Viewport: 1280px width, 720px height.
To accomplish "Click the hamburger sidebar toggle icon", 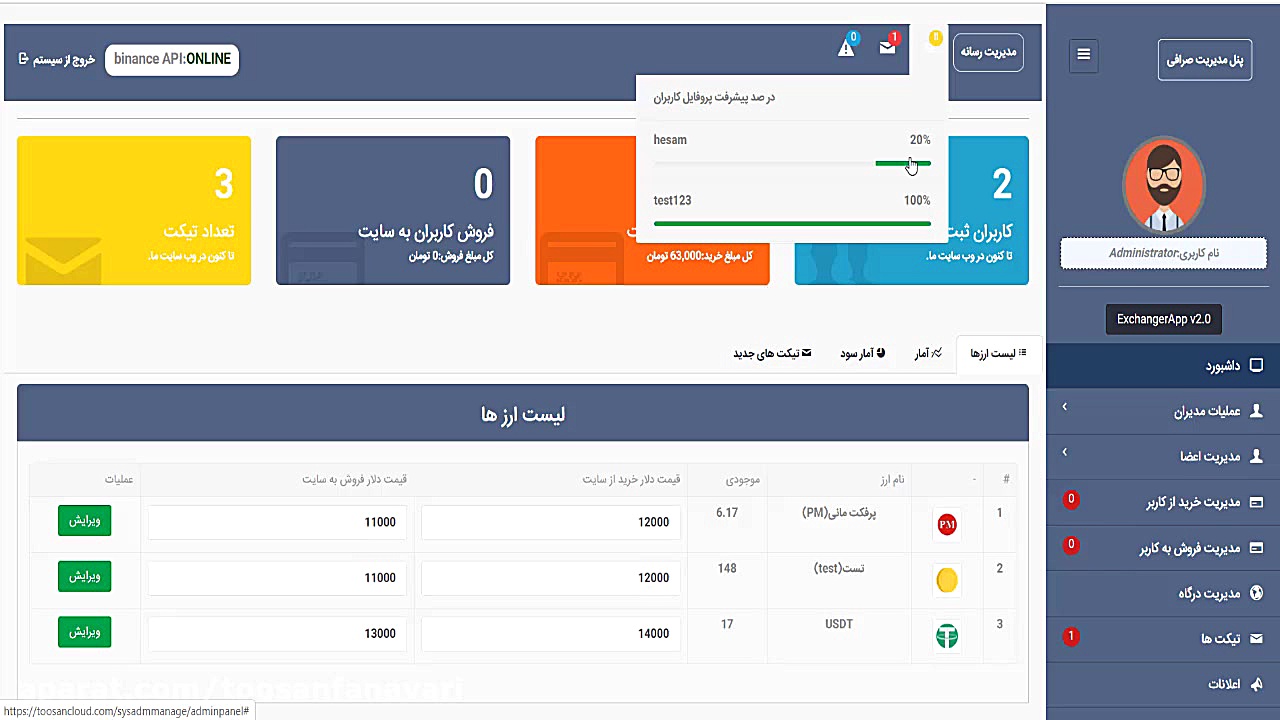I will click(1083, 55).
